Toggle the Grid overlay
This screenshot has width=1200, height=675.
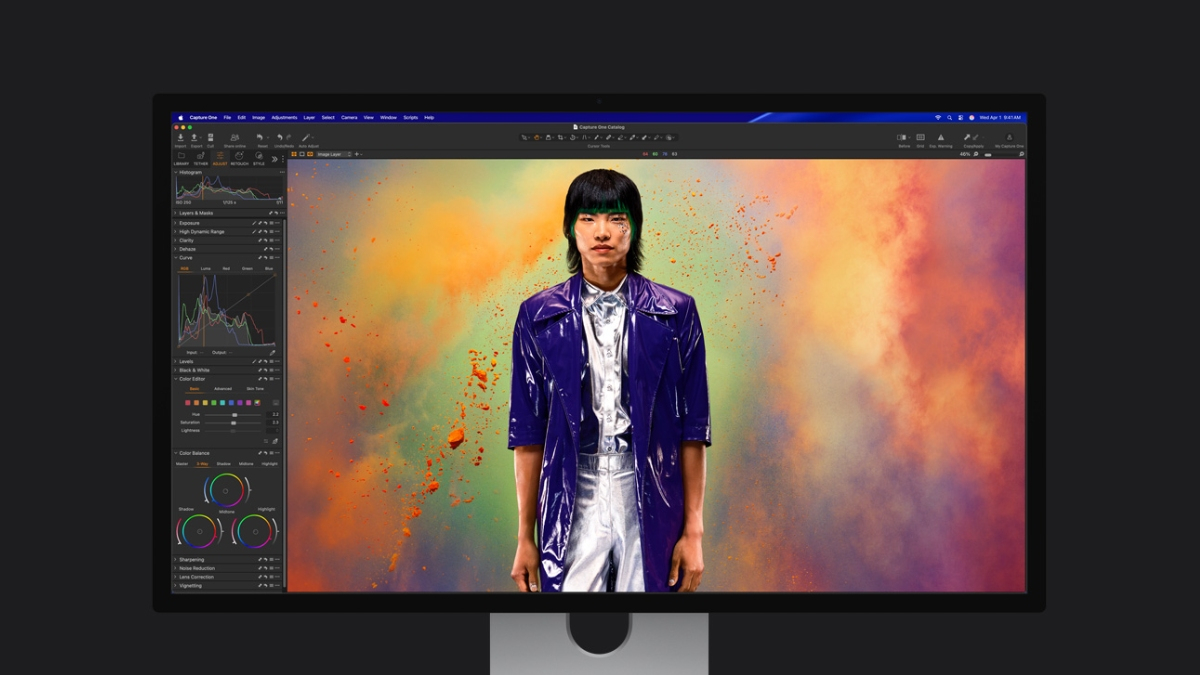pos(921,138)
